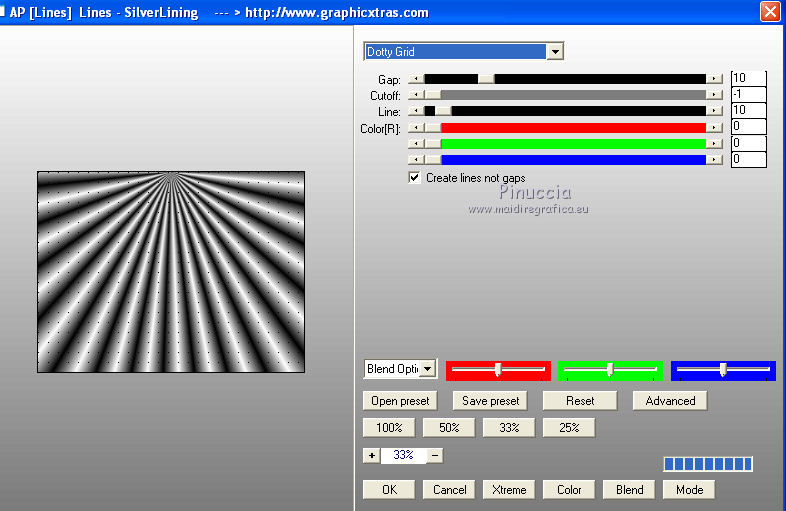
Task: Click the red color value field
Action: click(x=748, y=126)
